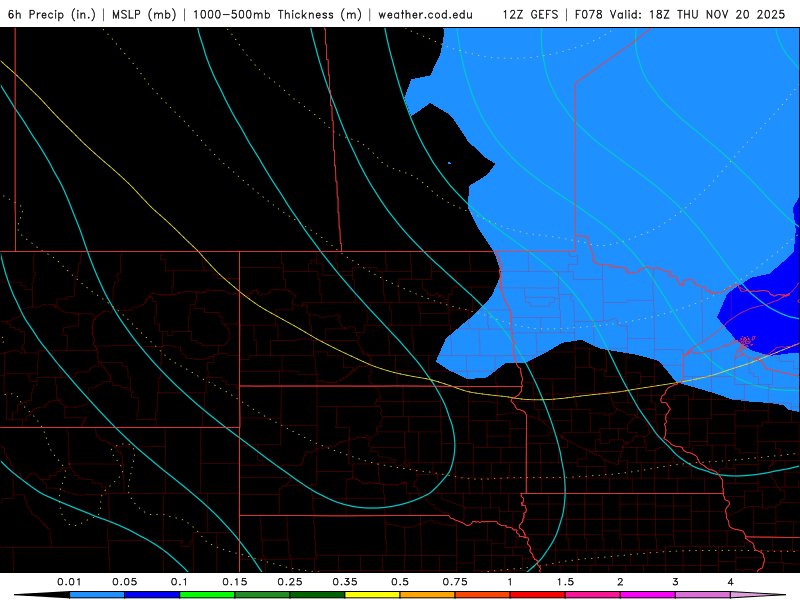Click the "4" scale label
Screen dimensions: 800x600
click(x=731, y=582)
